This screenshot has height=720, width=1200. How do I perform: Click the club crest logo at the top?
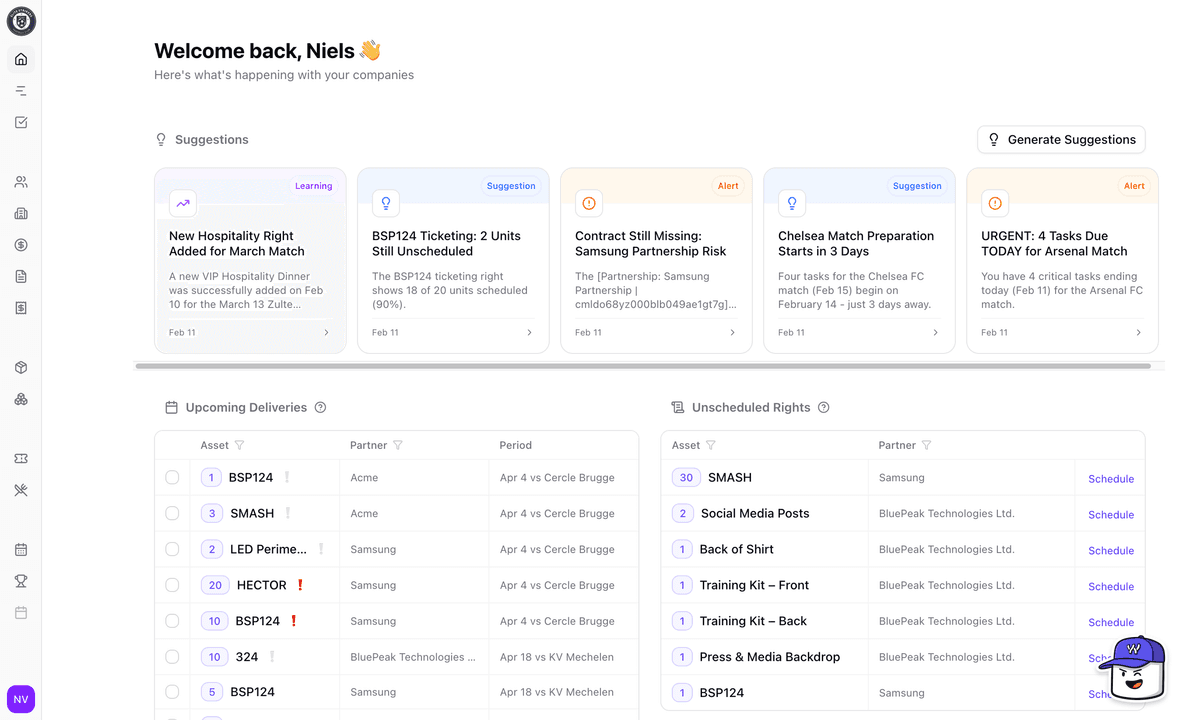(x=21, y=21)
